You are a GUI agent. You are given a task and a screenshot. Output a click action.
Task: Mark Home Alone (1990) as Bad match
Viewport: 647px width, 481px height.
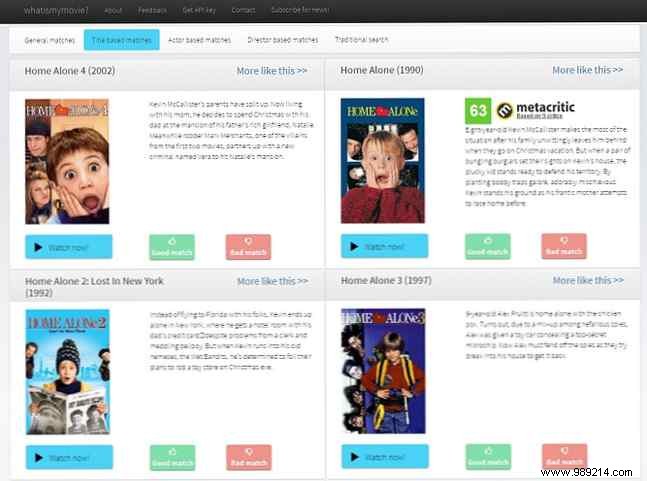click(564, 246)
